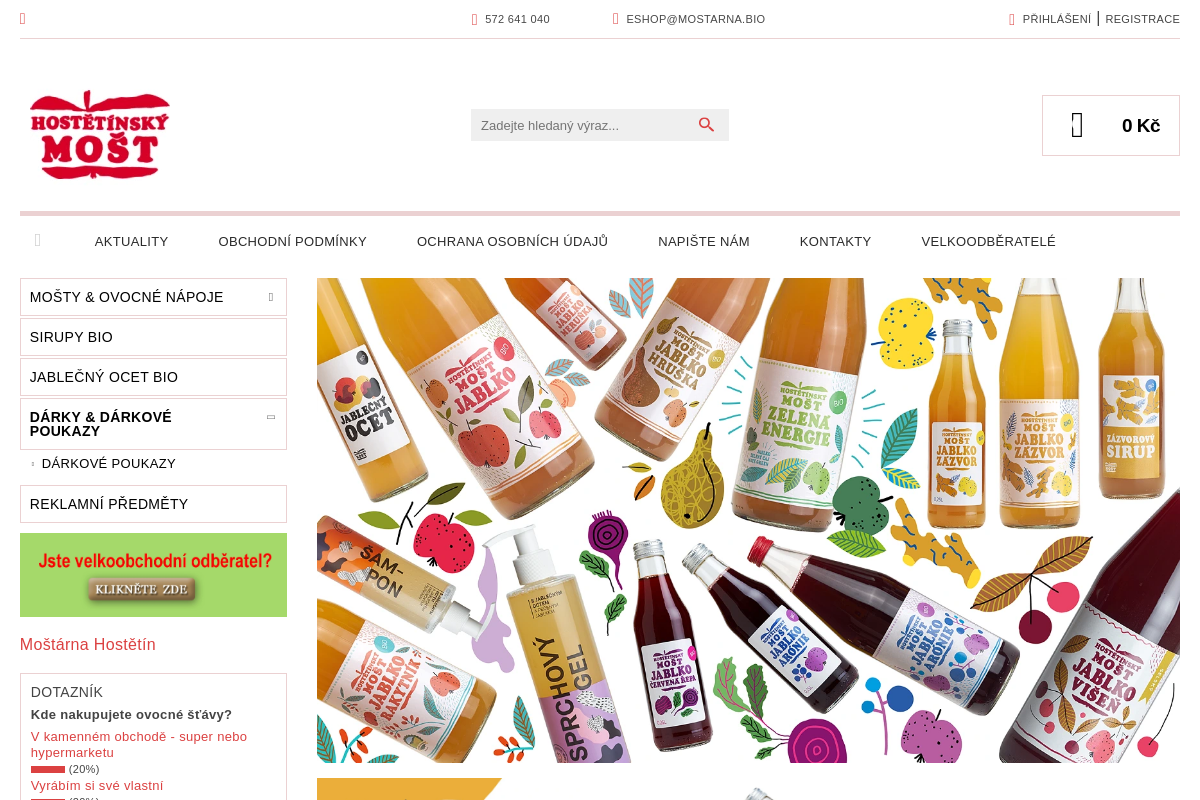Click the Dárky & dárkové poukazy category label
Viewport: 1200px width, 800px height.
[101, 424]
